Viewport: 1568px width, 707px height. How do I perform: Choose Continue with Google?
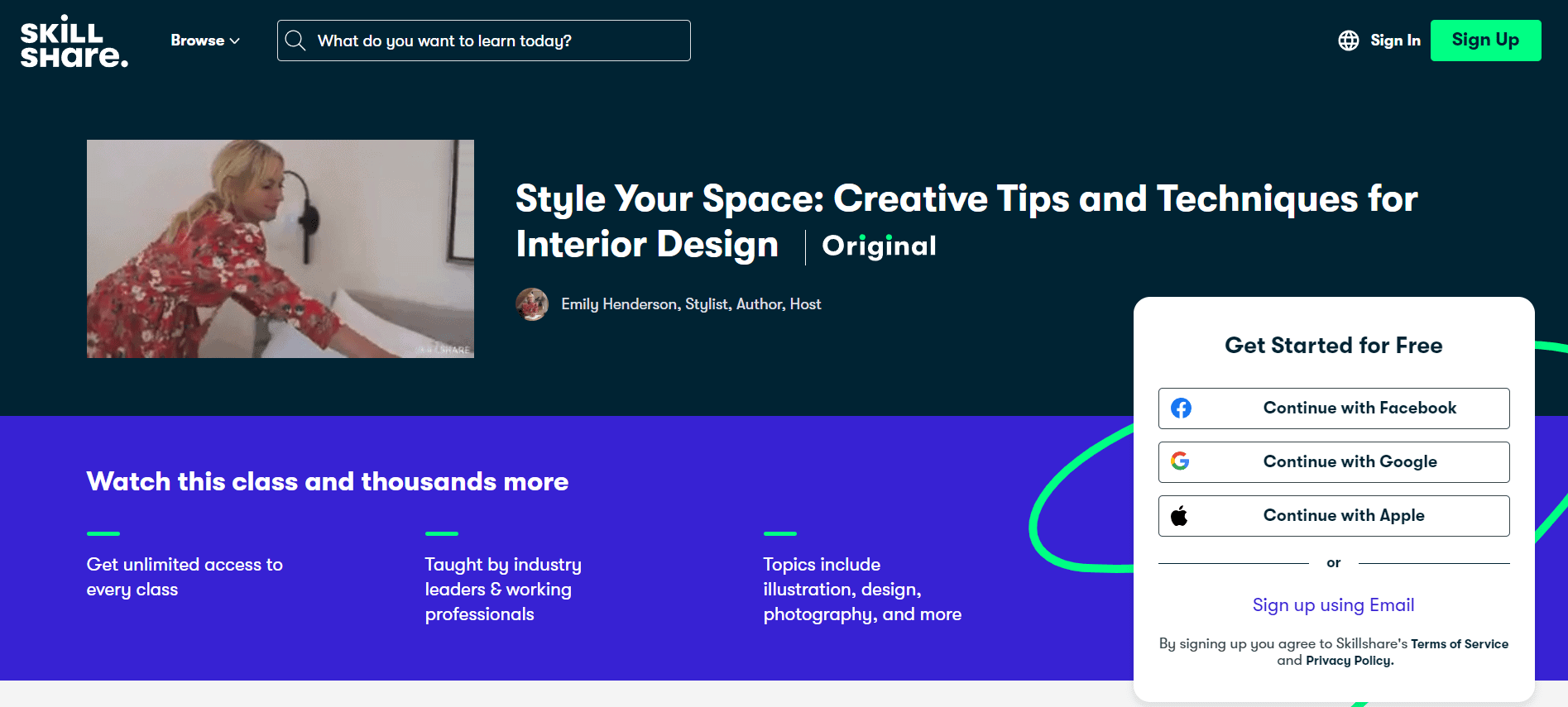point(1333,461)
